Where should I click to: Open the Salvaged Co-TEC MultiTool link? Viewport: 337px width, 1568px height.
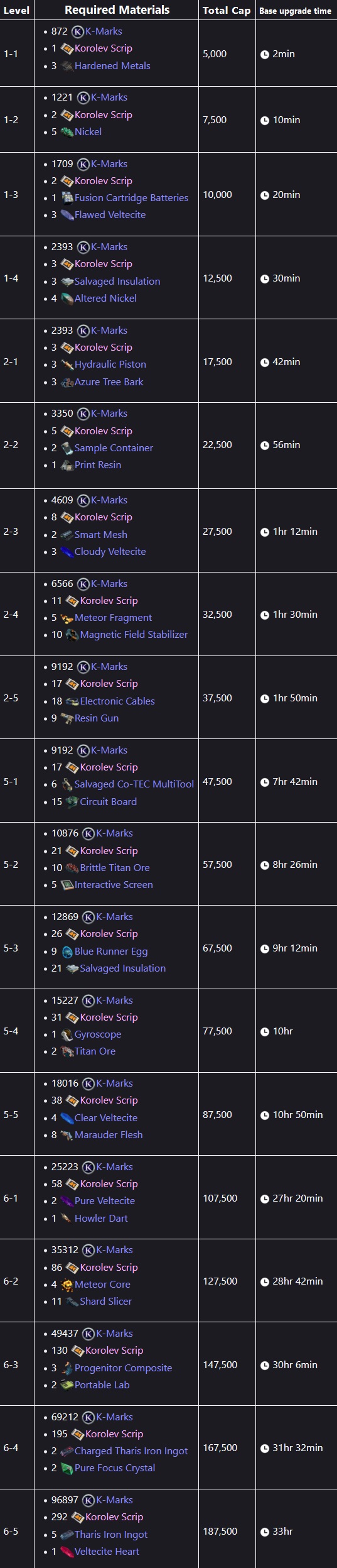click(x=134, y=784)
